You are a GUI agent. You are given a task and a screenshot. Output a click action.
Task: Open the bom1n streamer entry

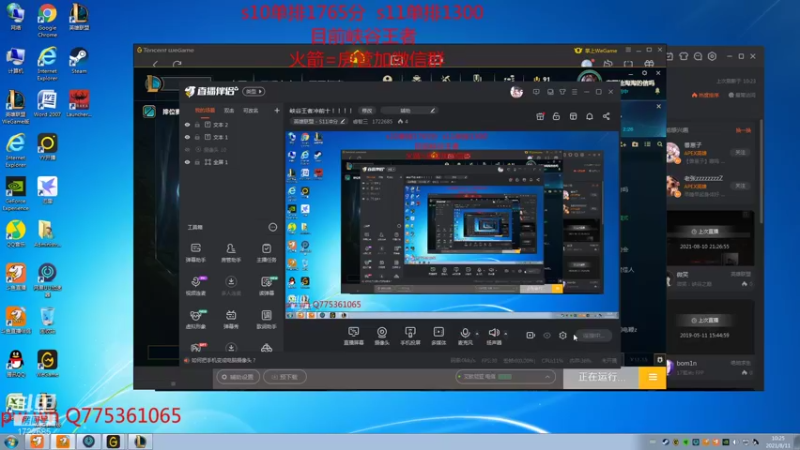coord(709,368)
